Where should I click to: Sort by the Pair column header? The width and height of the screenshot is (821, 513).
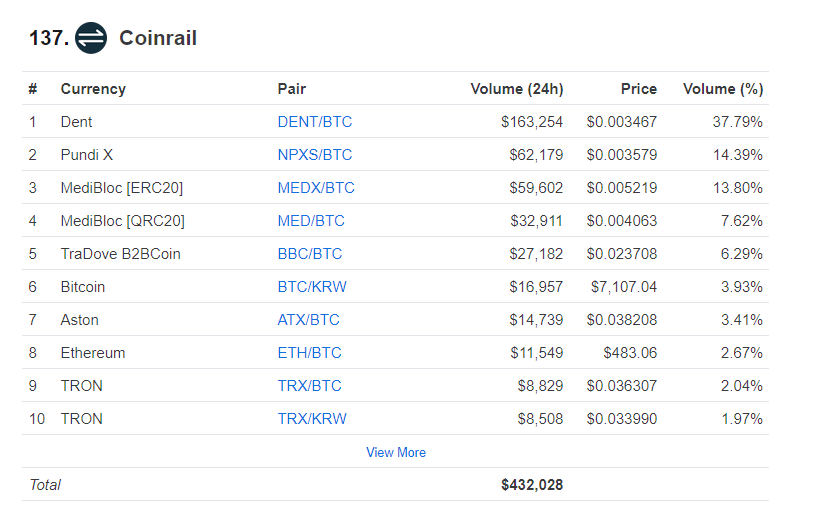[x=292, y=89]
